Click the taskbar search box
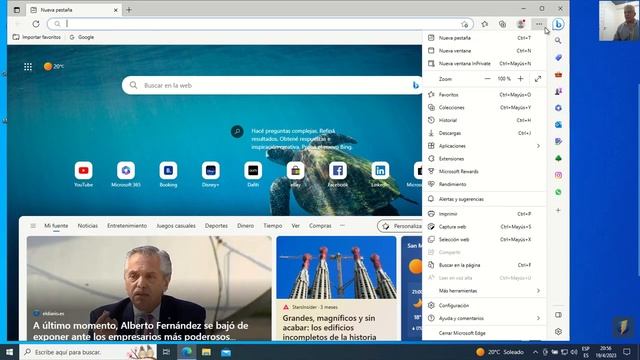This screenshot has height=360, width=640. coord(88,352)
